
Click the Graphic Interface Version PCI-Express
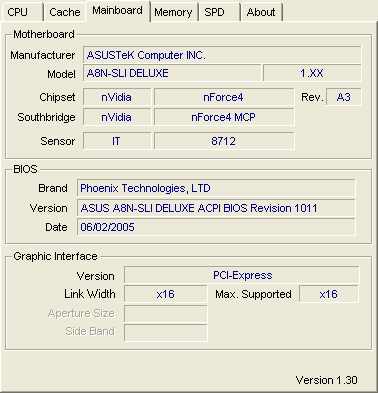click(x=242, y=275)
